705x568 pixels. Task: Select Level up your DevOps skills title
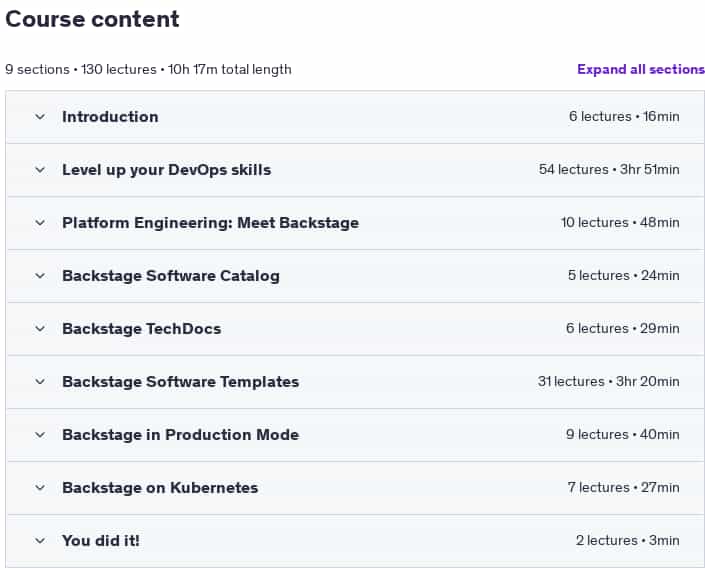point(167,170)
